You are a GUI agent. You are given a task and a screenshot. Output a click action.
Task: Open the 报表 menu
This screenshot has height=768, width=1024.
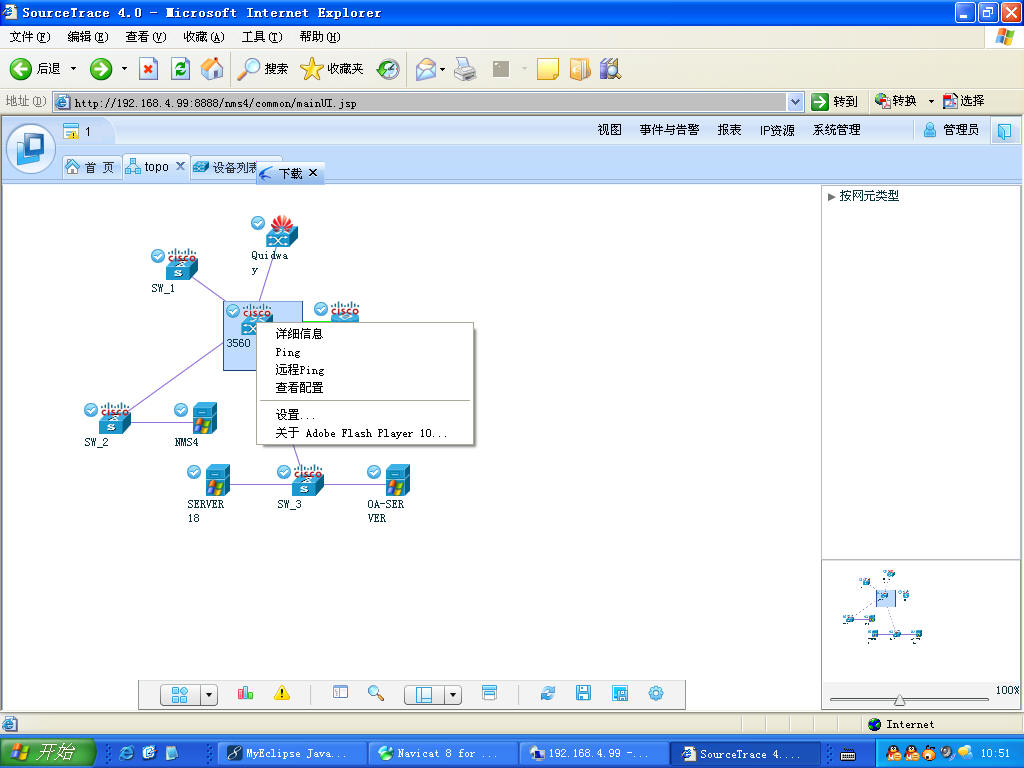(x=729, y=130)
